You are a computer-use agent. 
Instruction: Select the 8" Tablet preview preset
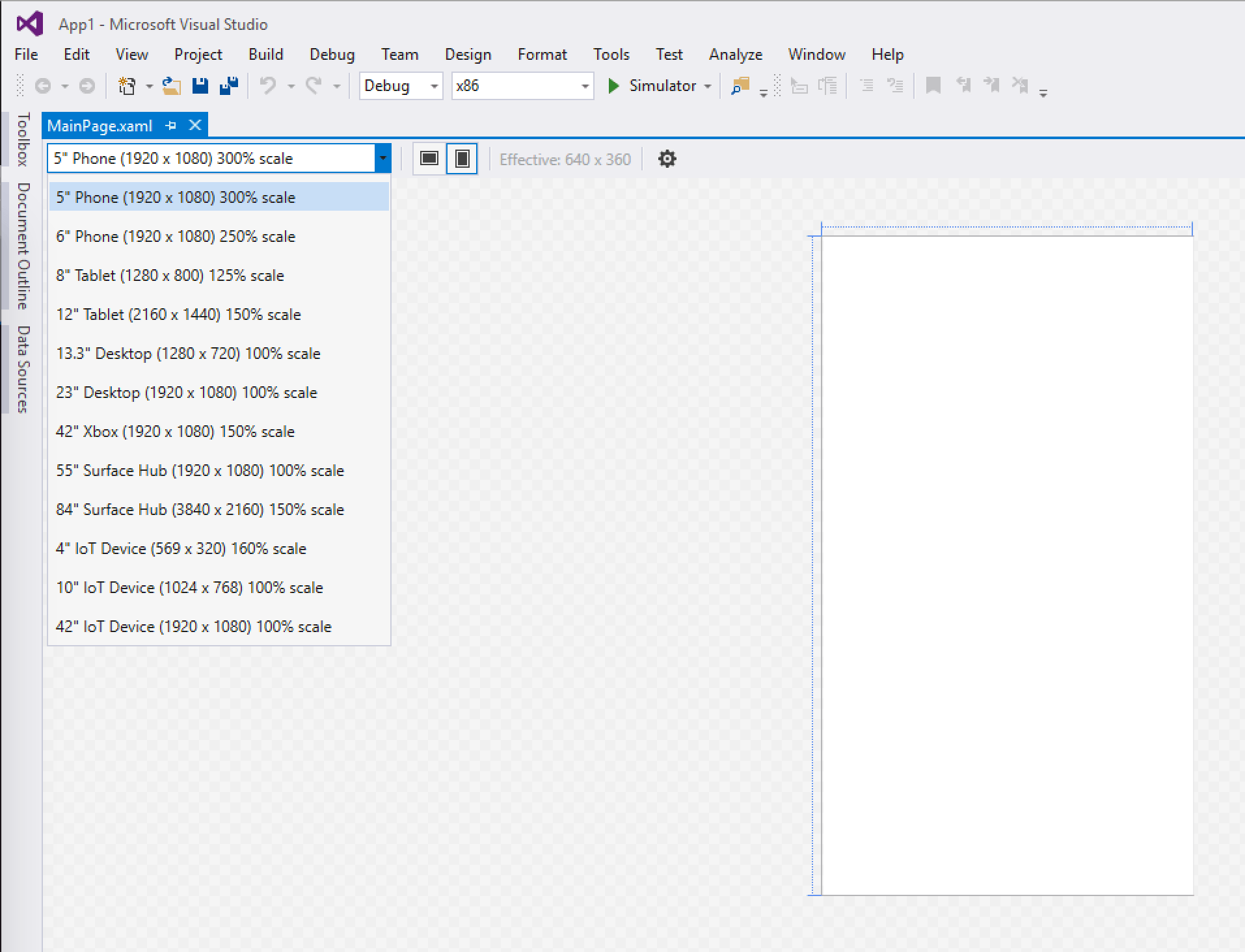tap(169, 275)
